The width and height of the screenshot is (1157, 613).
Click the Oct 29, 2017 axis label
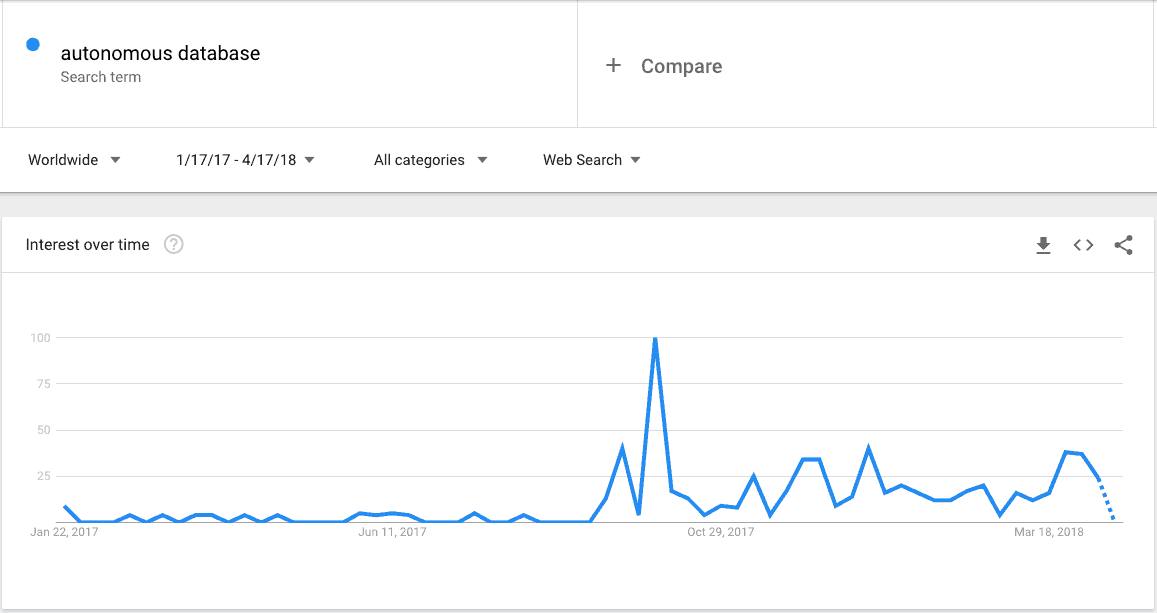[x=721, y=532]
